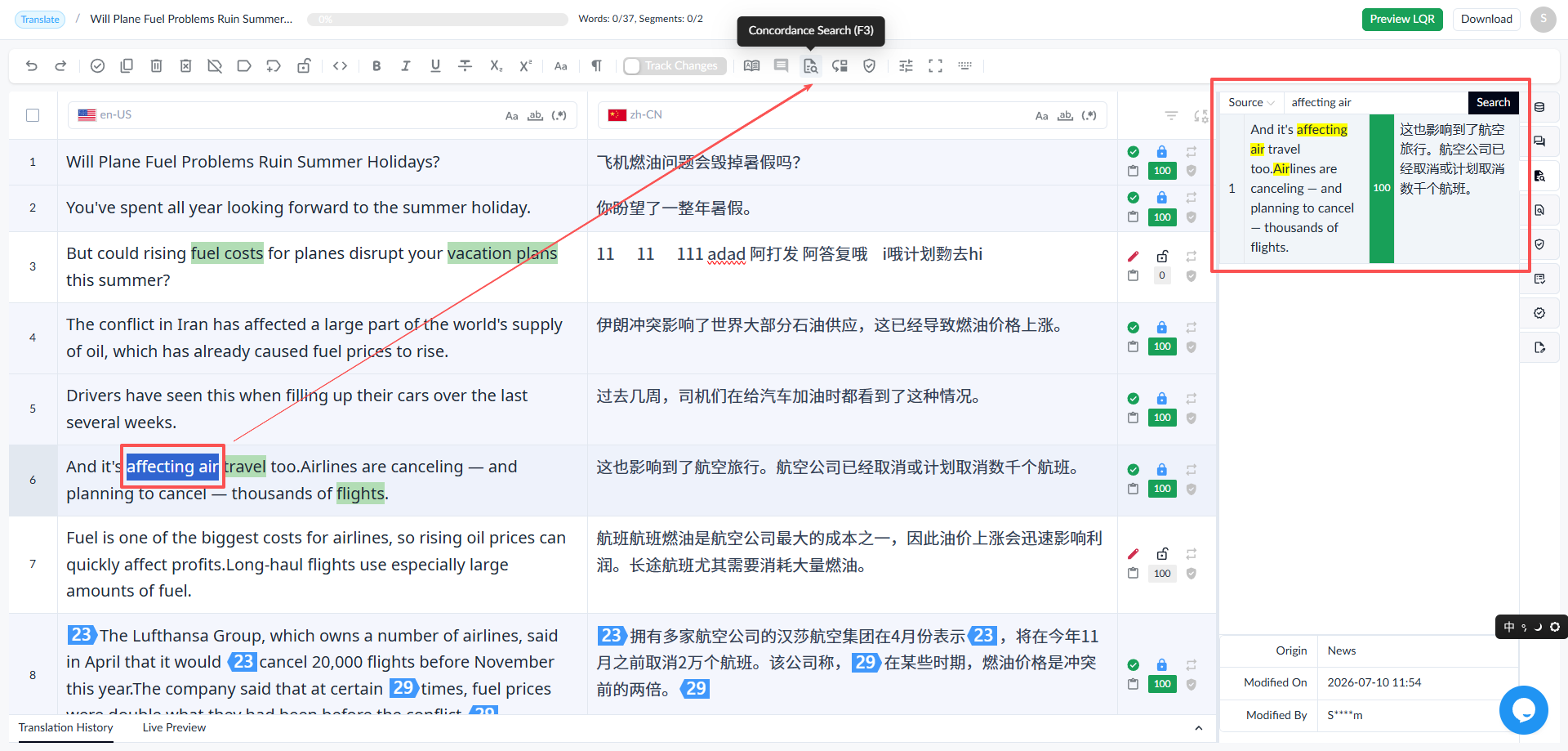
Task: Click the Translate breadcrumb tag
Action: pos(40,20)
